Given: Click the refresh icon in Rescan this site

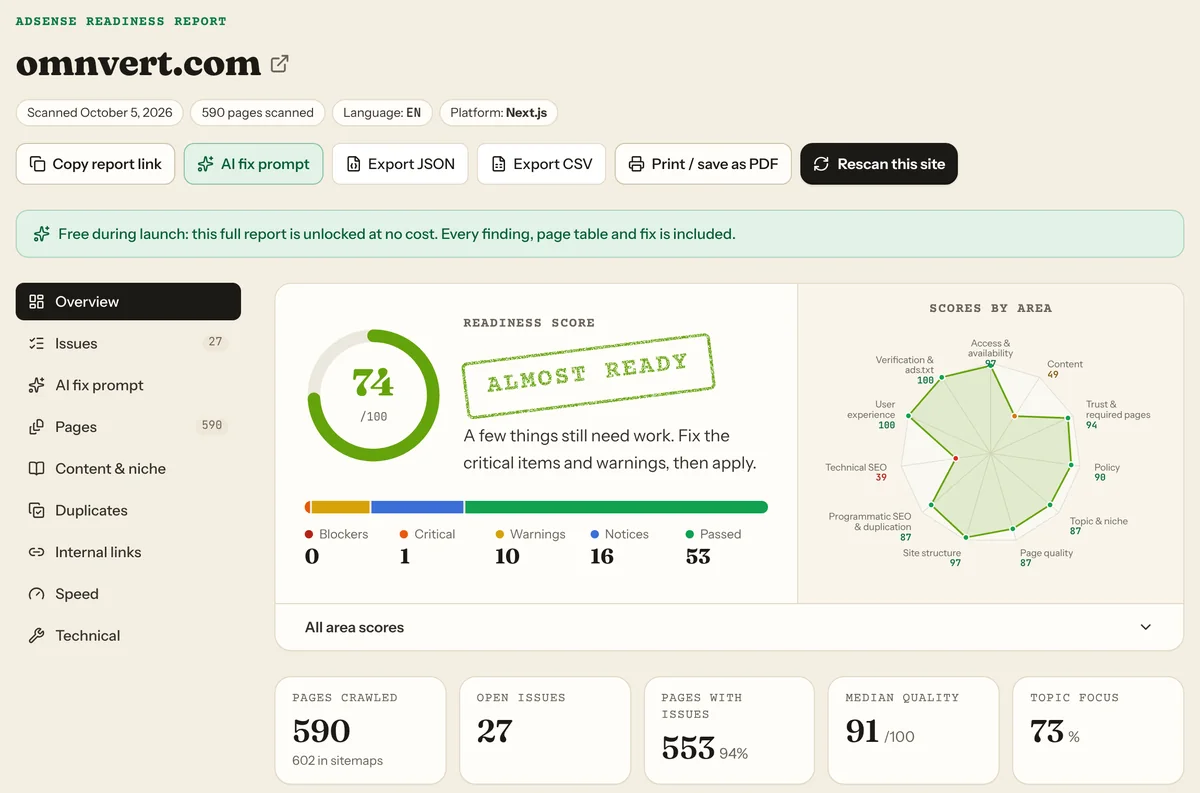Looking at the screenshot, I should [821, 164].
